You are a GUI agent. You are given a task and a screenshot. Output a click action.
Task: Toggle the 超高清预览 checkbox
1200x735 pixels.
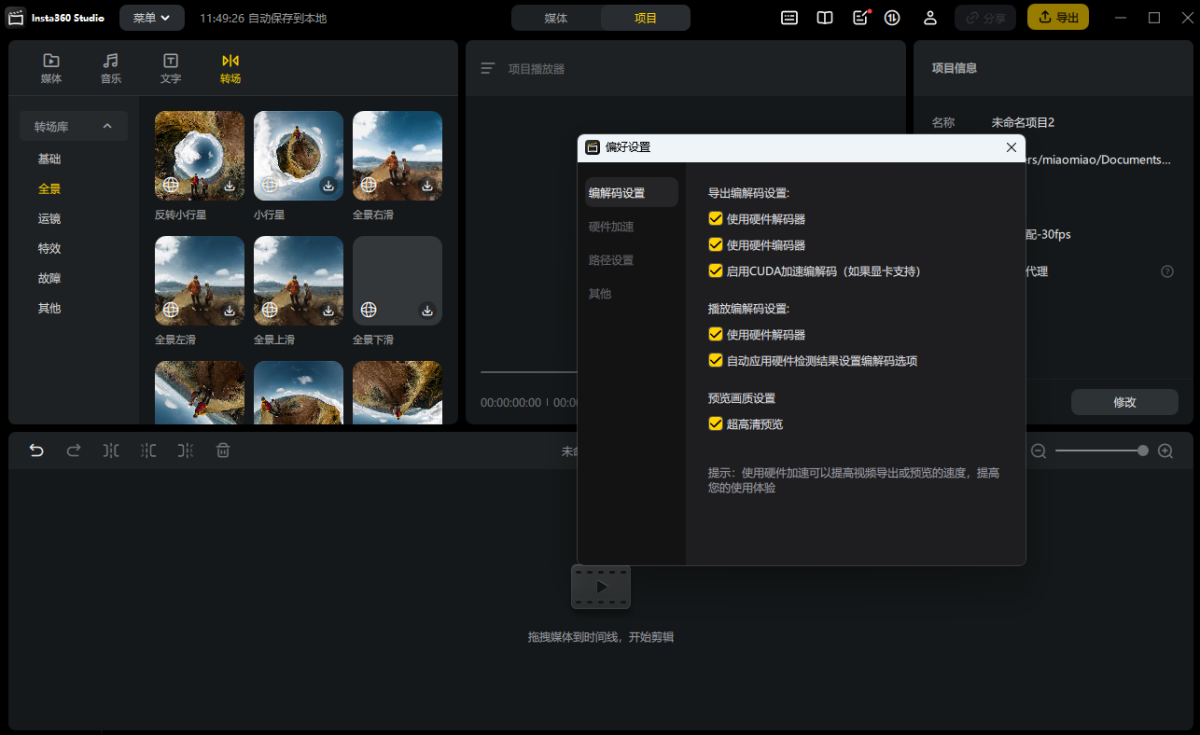point(715,424)
